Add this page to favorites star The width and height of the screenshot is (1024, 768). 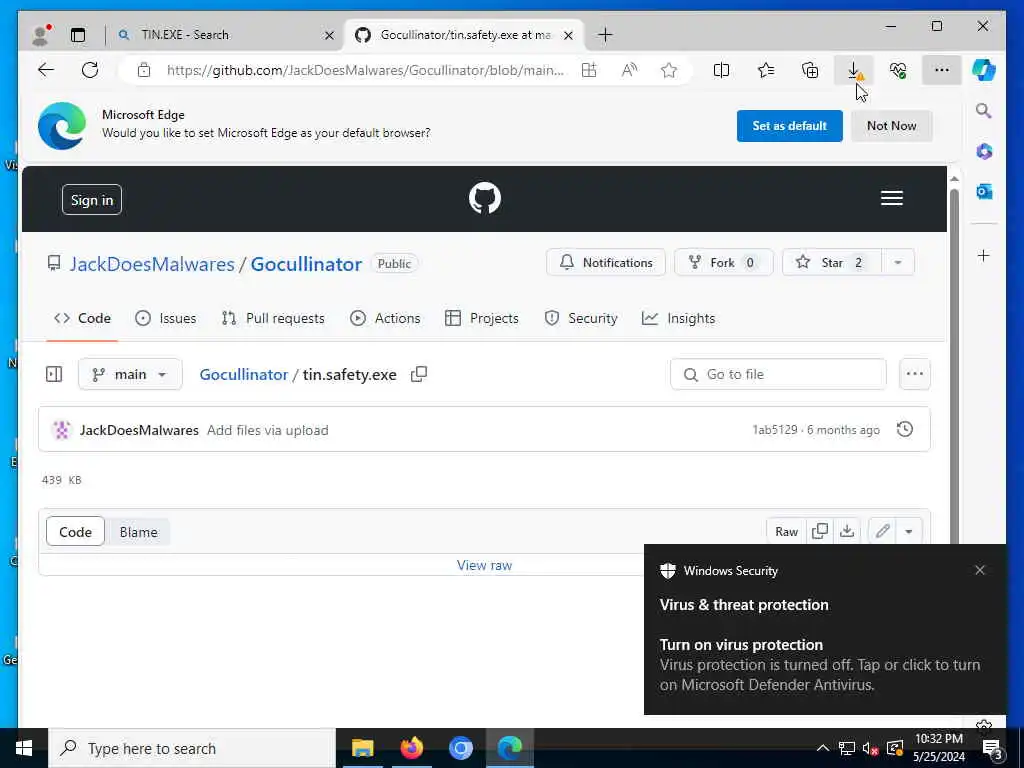pyautogui.click(x=669, y=70)
